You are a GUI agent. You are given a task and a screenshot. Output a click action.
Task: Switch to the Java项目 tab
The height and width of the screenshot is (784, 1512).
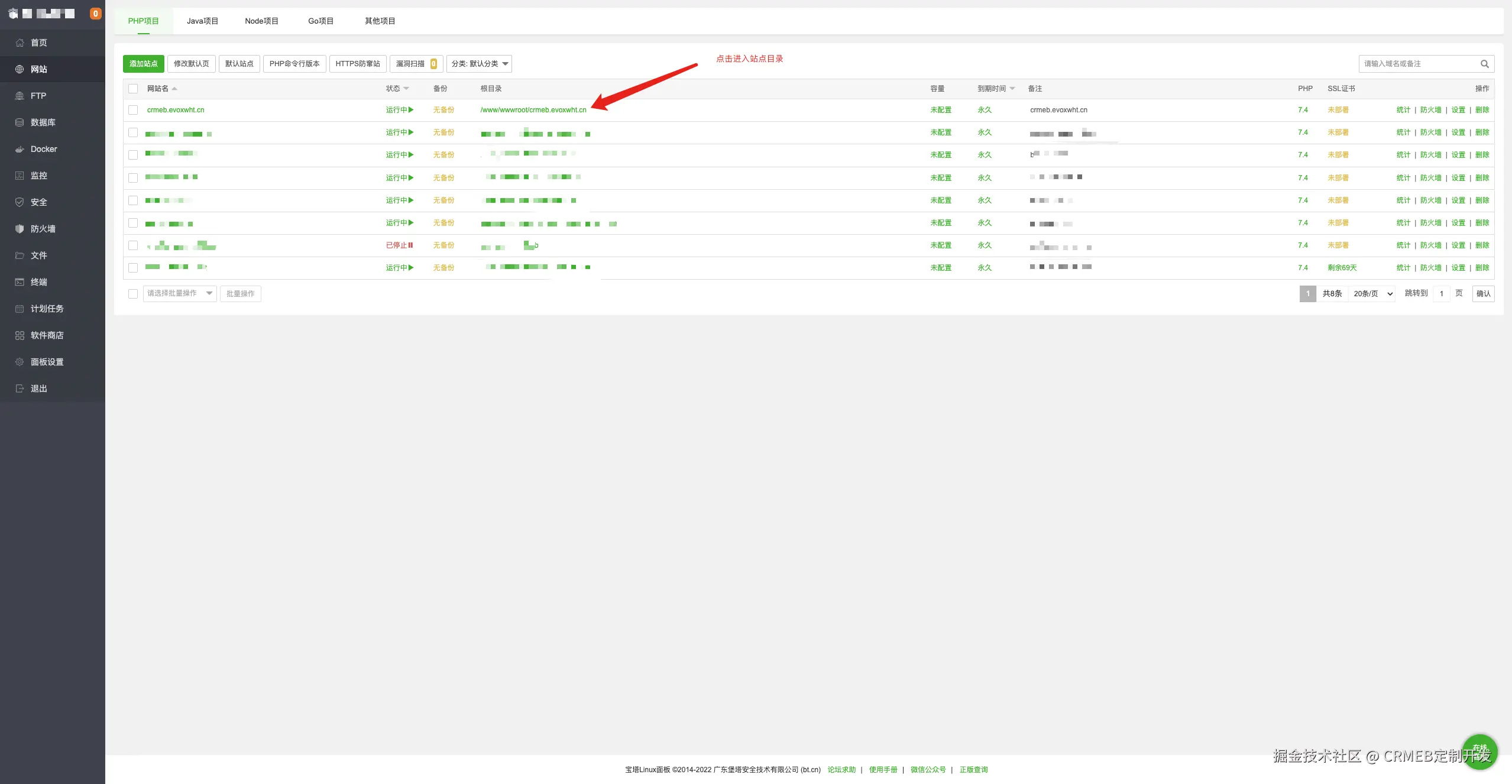(202, 21)
